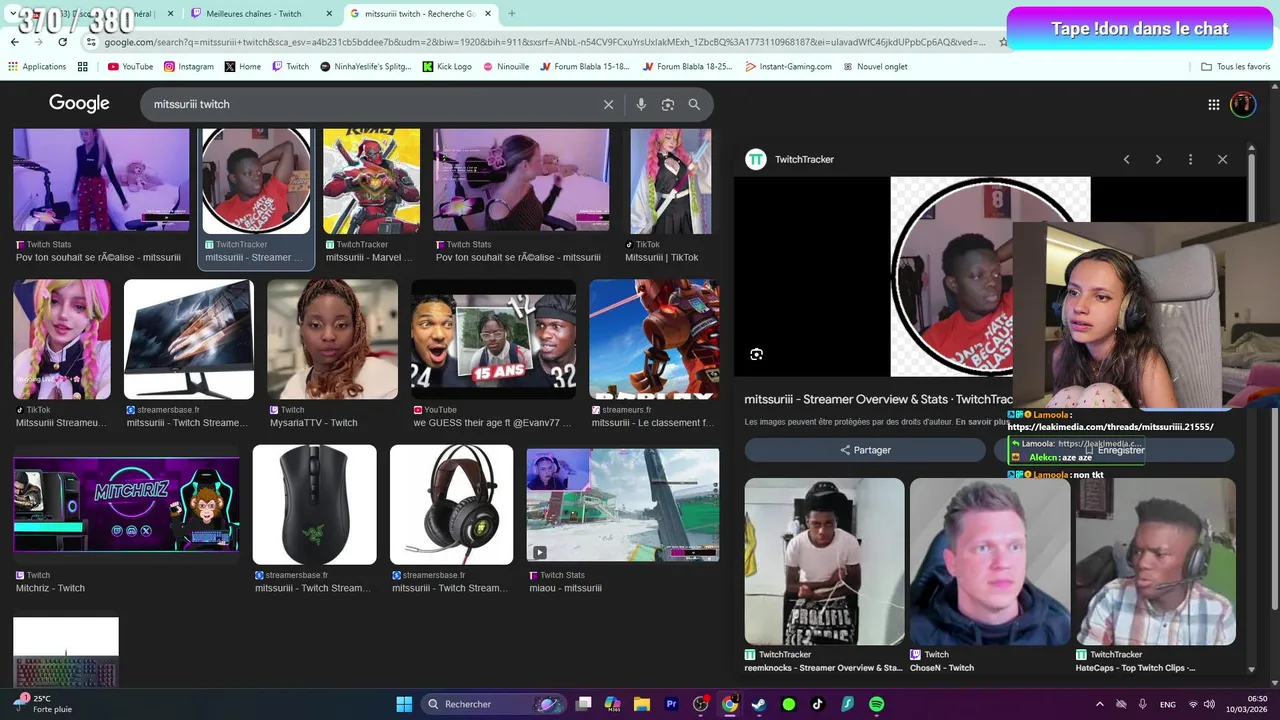Open the YouTube bookmark
This screenshot has width=1280, height=720.
130,66
